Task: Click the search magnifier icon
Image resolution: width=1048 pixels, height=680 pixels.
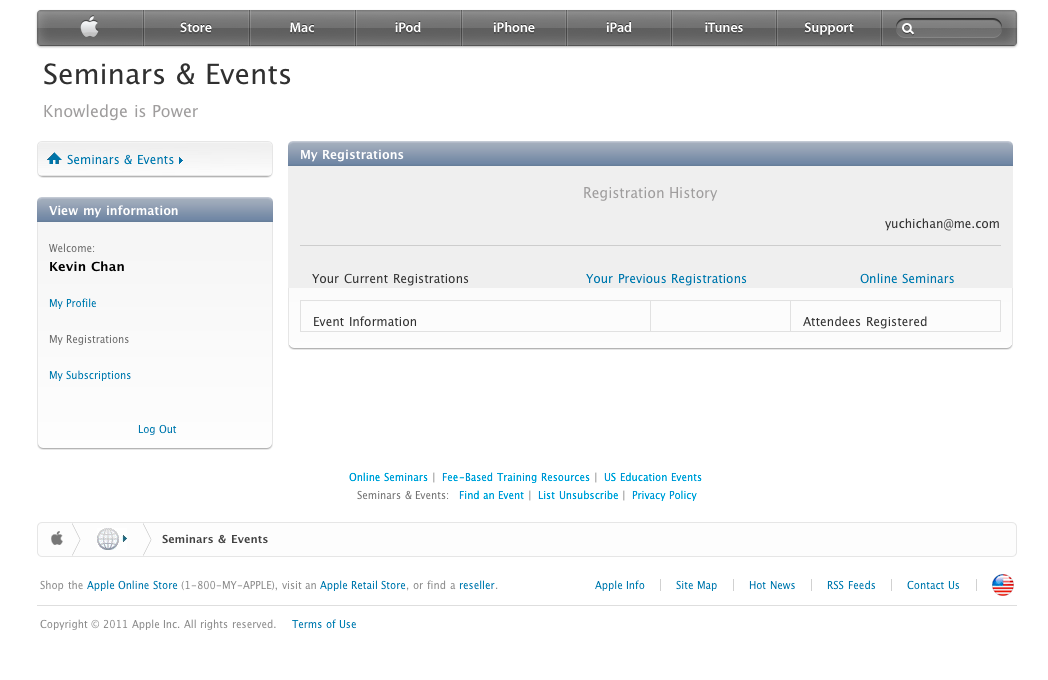Action: pos(908,29)
